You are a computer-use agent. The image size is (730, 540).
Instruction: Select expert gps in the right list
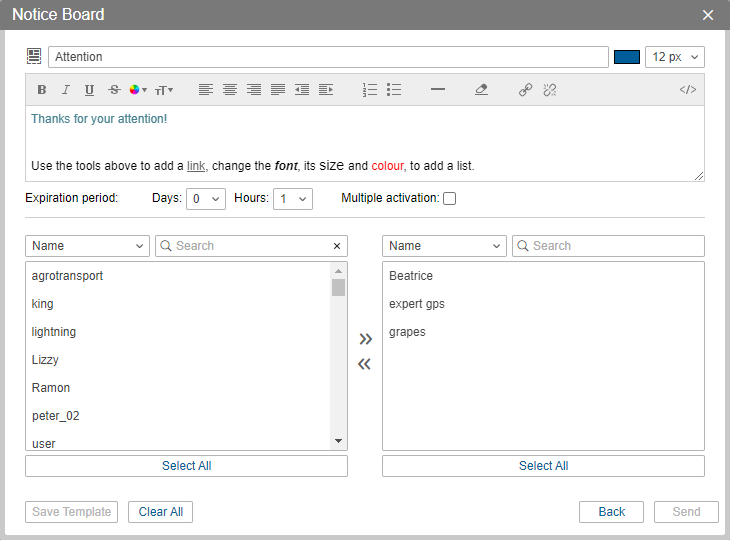click(x=417, y=304)
